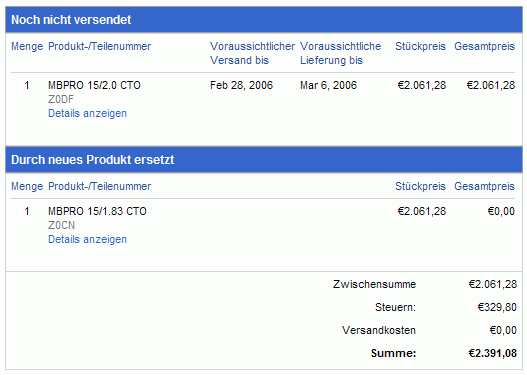Click the 'Summe:' label

pos(394,353)
